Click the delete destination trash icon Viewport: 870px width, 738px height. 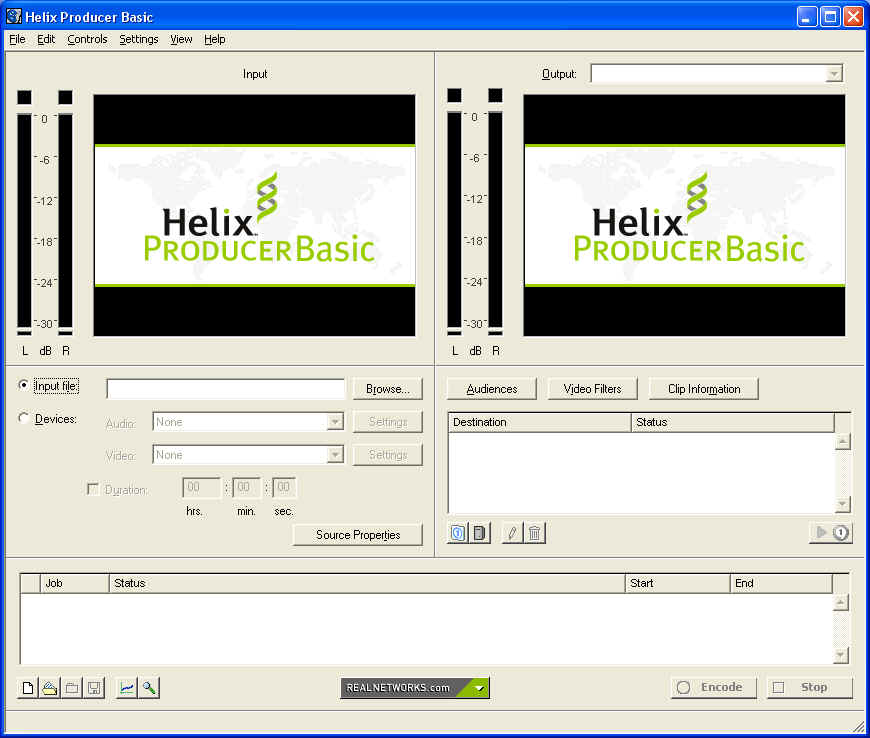tap(535, 533)
